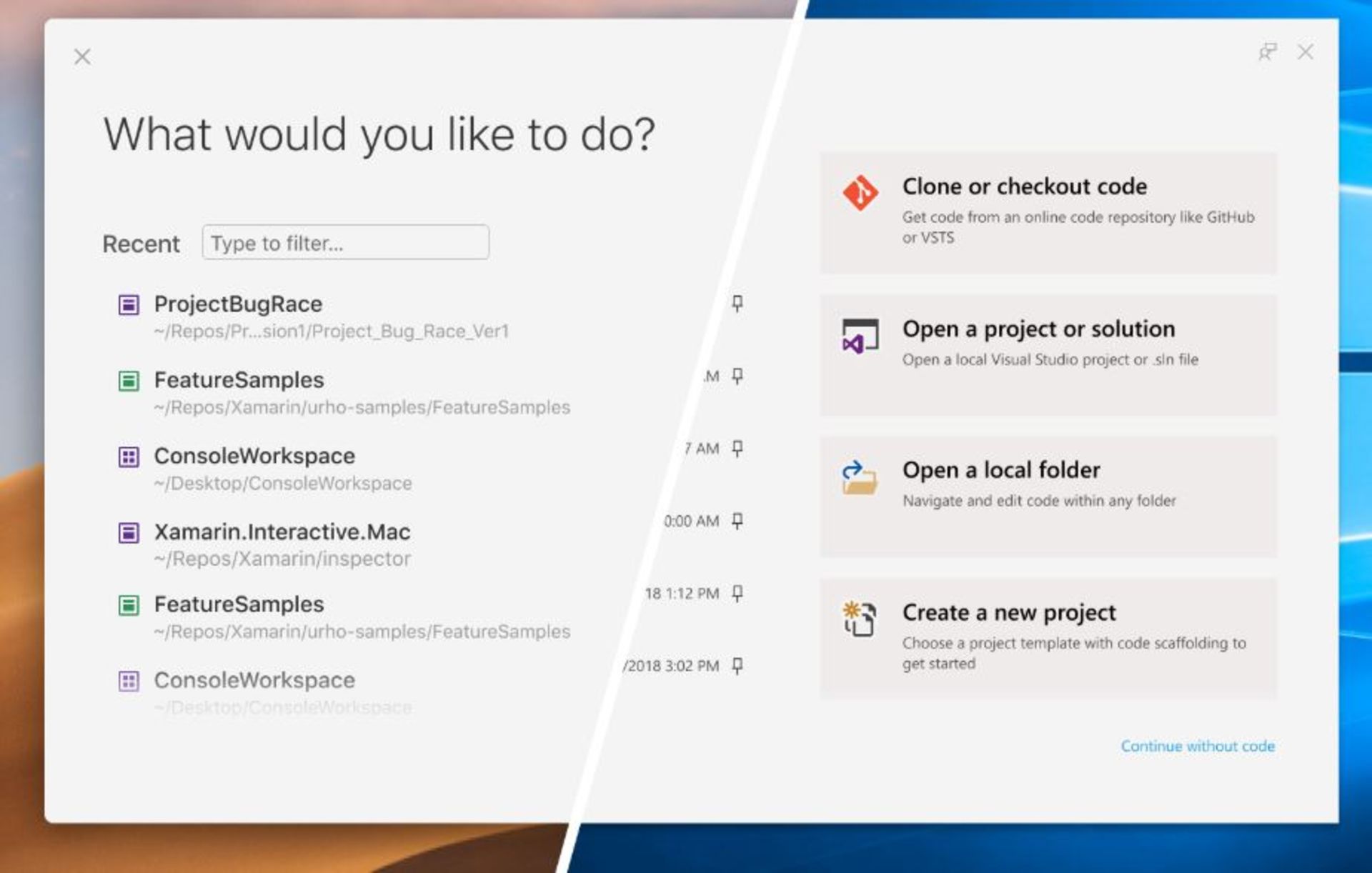This screenshot has width=1372, height=873.
Task: Click the create new project icon
Action: (859, 619)
